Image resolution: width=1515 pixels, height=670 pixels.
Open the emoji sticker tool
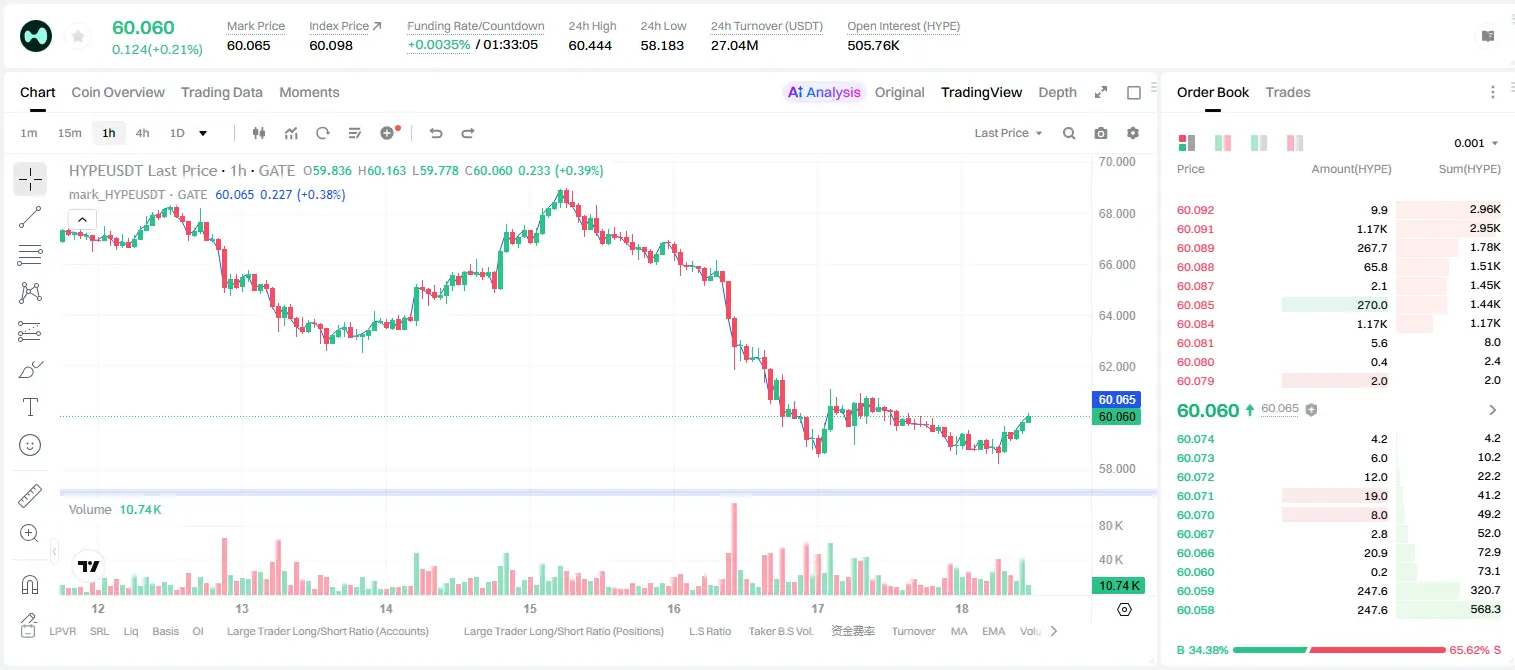pos(30,445)
